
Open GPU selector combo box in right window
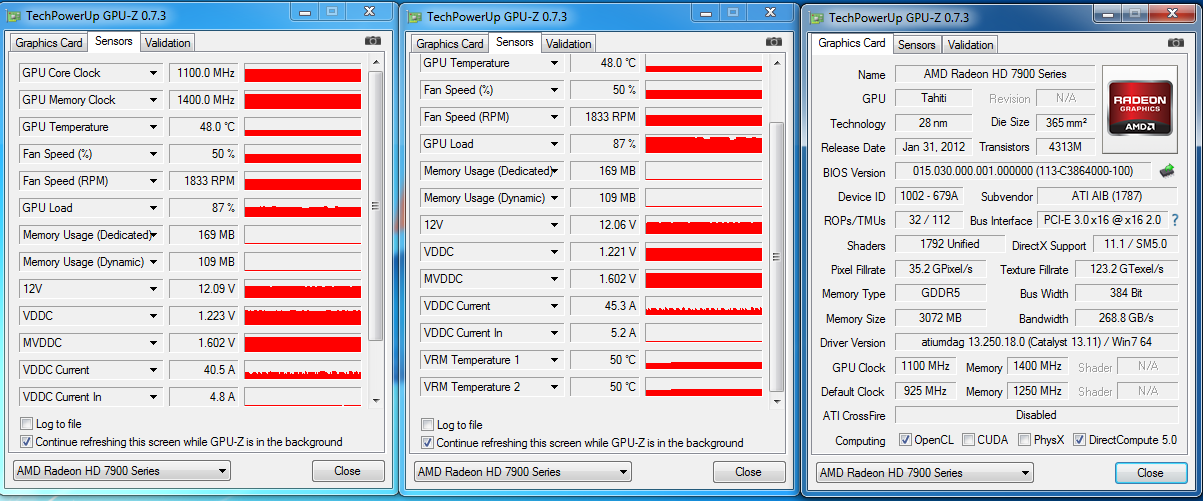coord(924,473)
